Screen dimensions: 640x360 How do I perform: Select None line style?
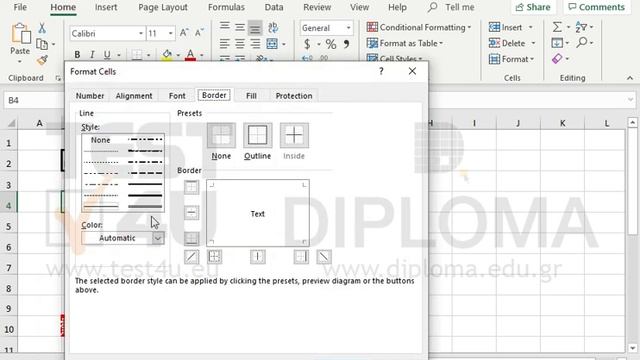pos(101,140)
